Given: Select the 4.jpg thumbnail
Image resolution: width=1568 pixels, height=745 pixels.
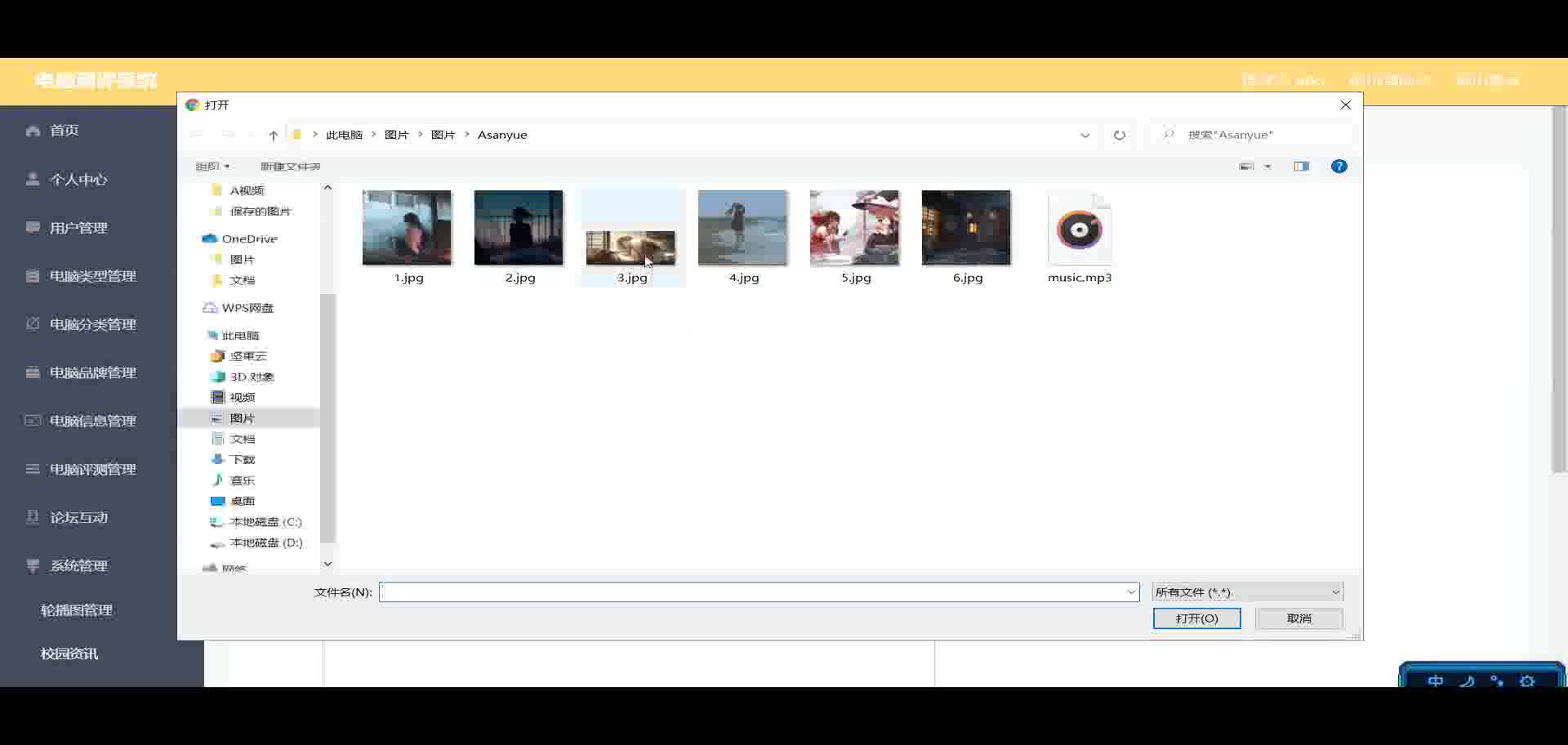Looking at the screenshot, I should point(742,228).
